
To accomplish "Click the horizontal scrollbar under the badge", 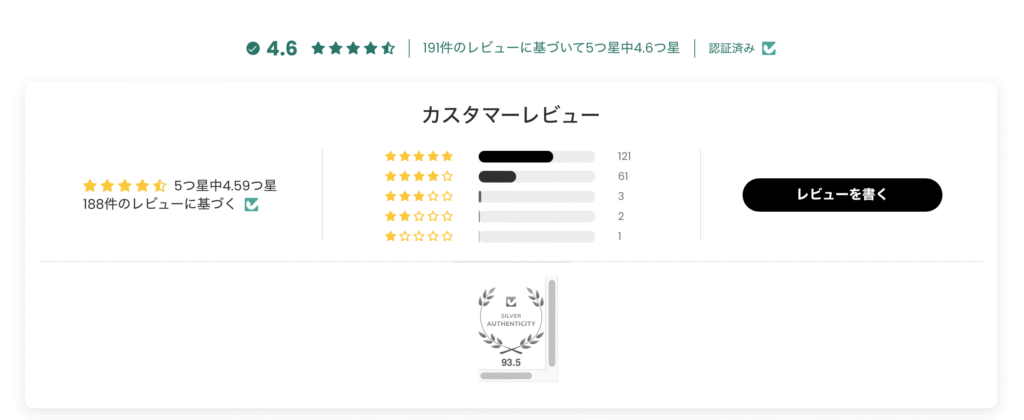I will tap(506, 376).
